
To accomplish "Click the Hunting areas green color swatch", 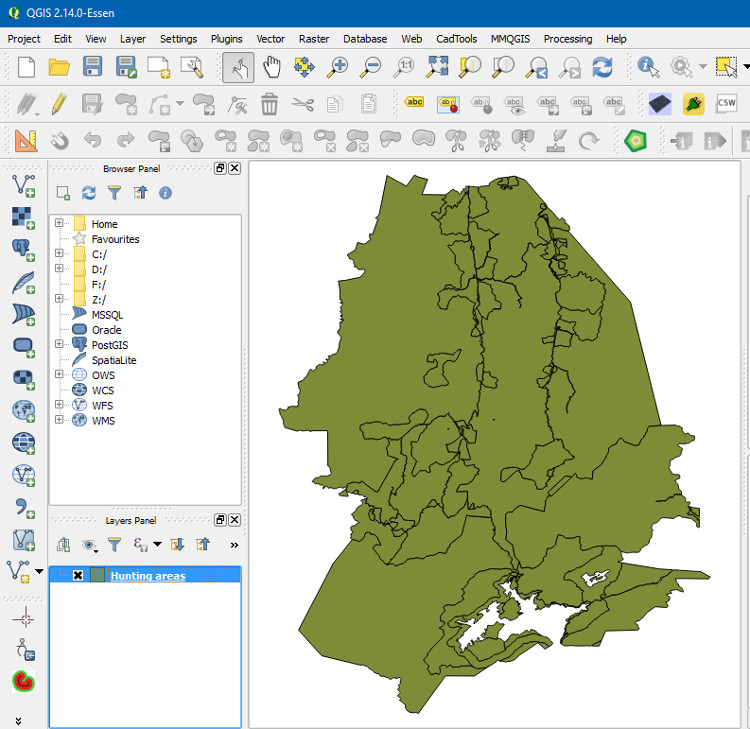I will coord(97,575).
